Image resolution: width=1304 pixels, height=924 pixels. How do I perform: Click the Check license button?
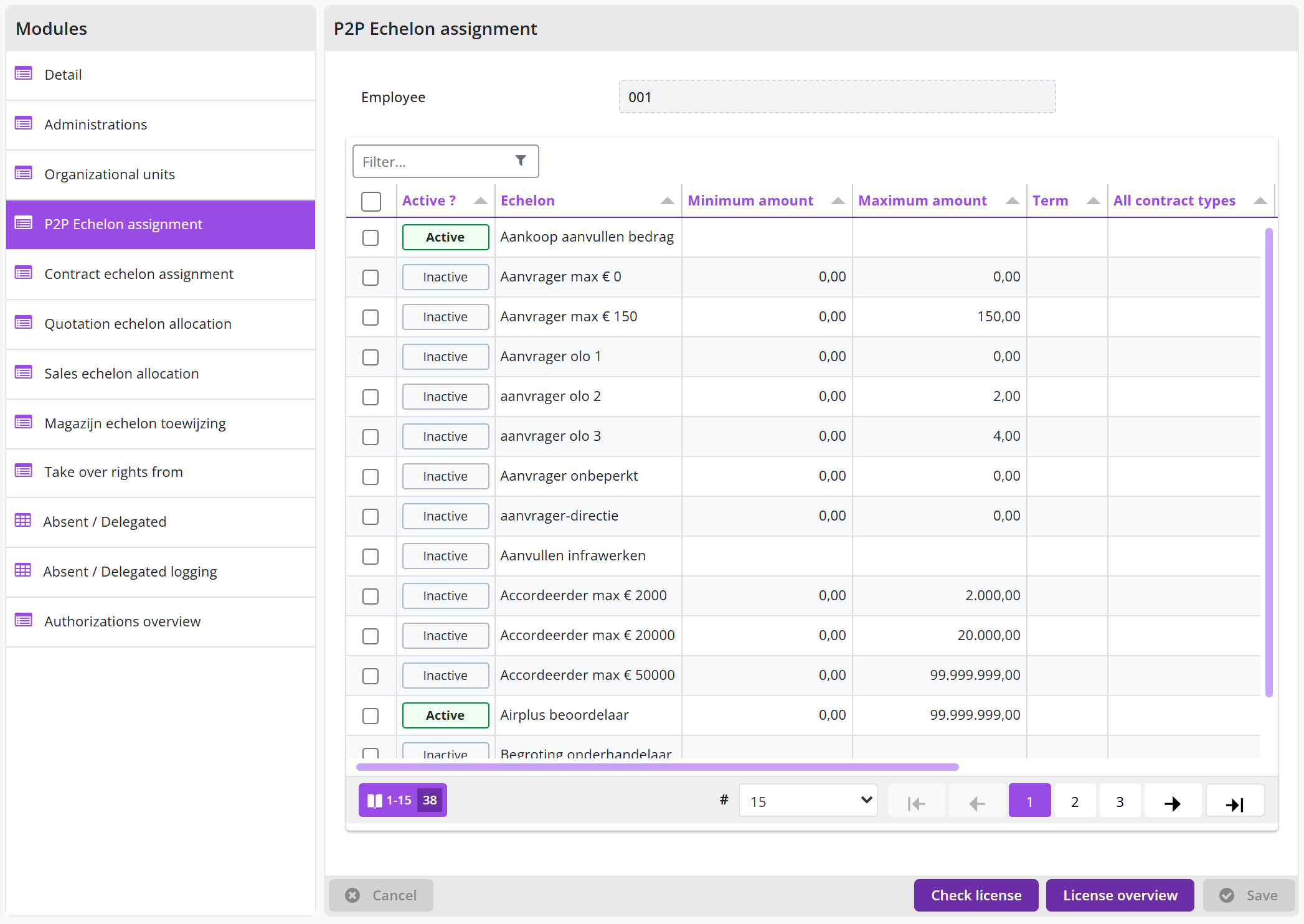tap(976, 895)
